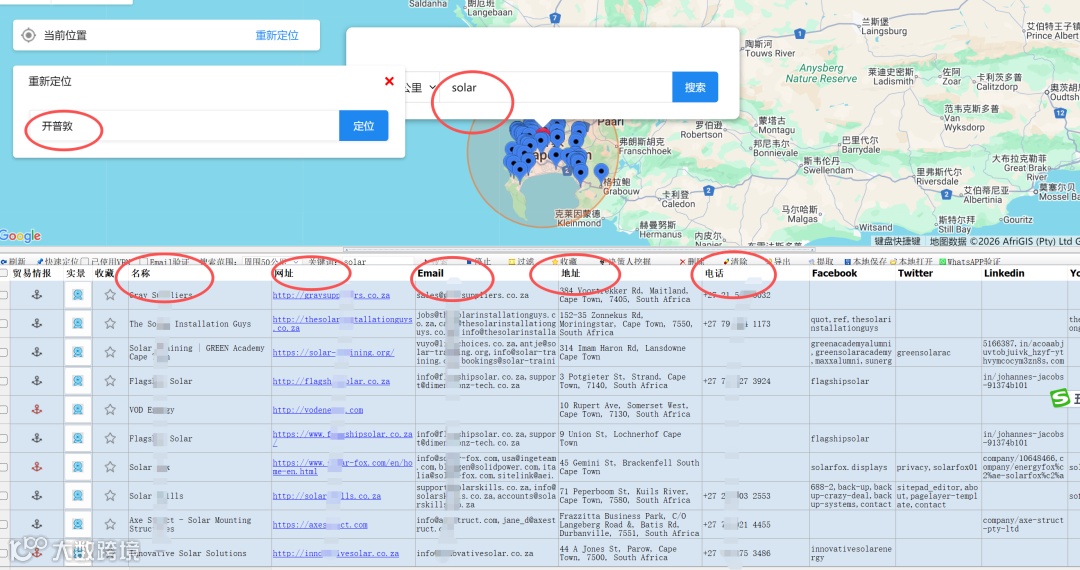The image size is (1080, 570).
Task: Click the 关键词 solar field in toolbar
Action: 379,262
